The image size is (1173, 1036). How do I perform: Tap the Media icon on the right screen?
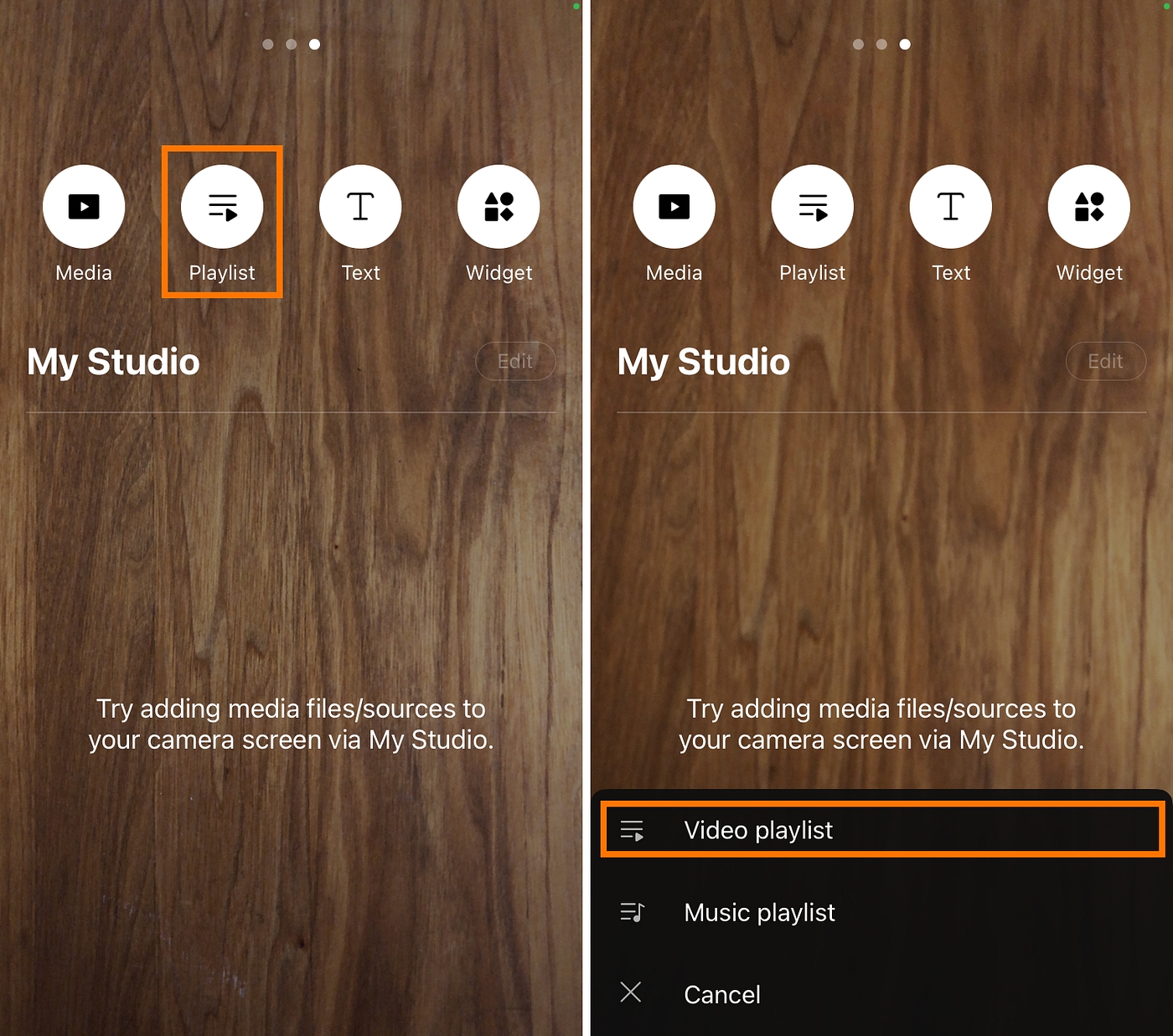[x=674, y=207]
